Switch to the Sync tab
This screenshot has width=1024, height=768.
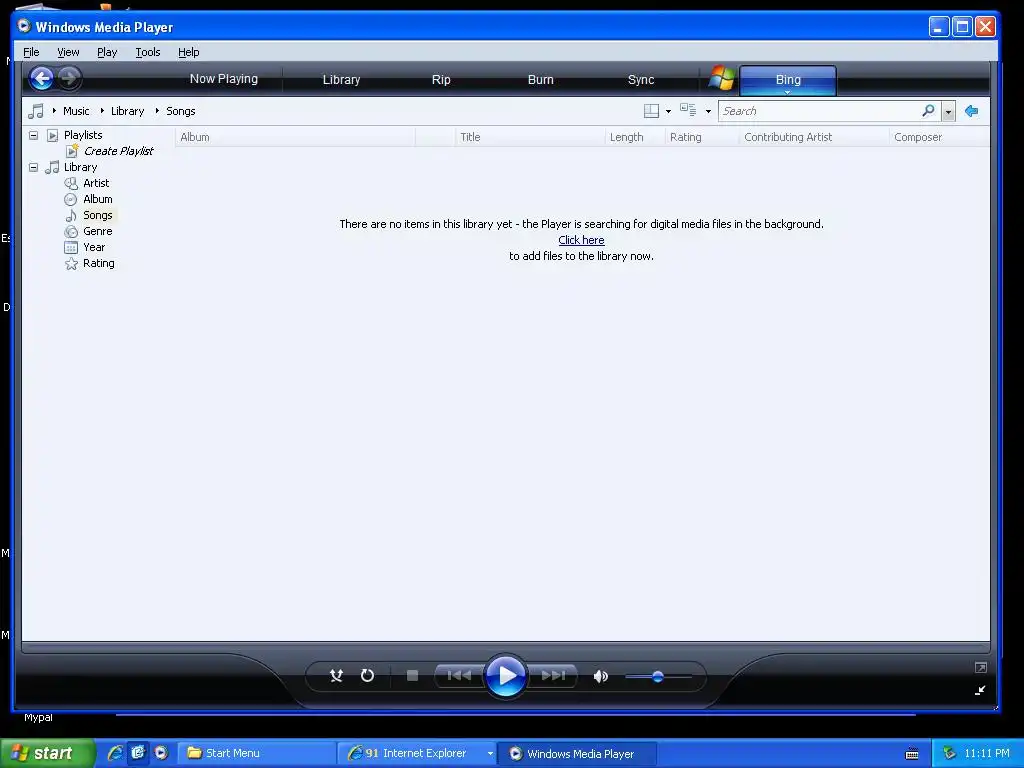click(641, 80)
